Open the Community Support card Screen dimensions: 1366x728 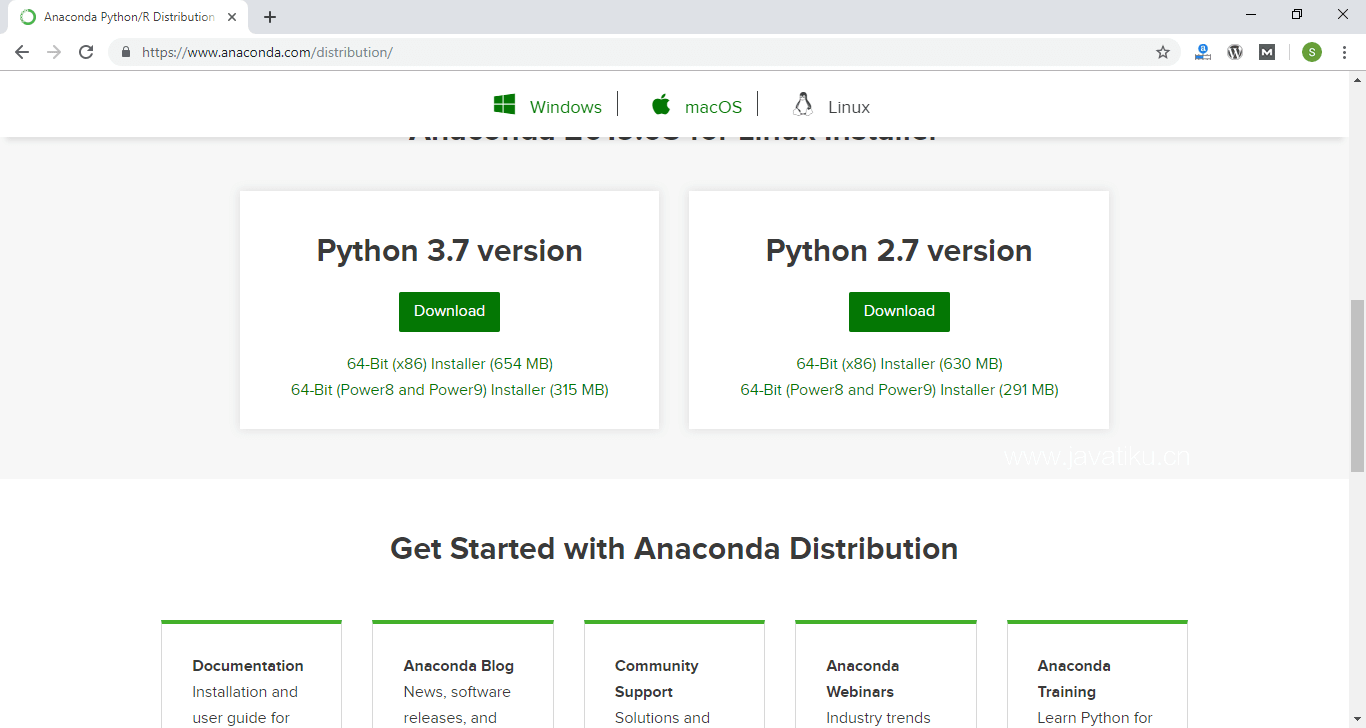click(x=674, y=675)
